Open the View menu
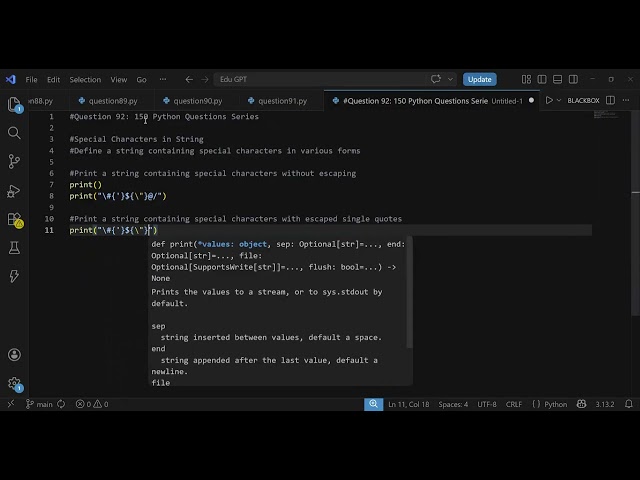Image resolution: width=640 pixels, height=480 pixels. pyautogui.click(x=119, y=80)
